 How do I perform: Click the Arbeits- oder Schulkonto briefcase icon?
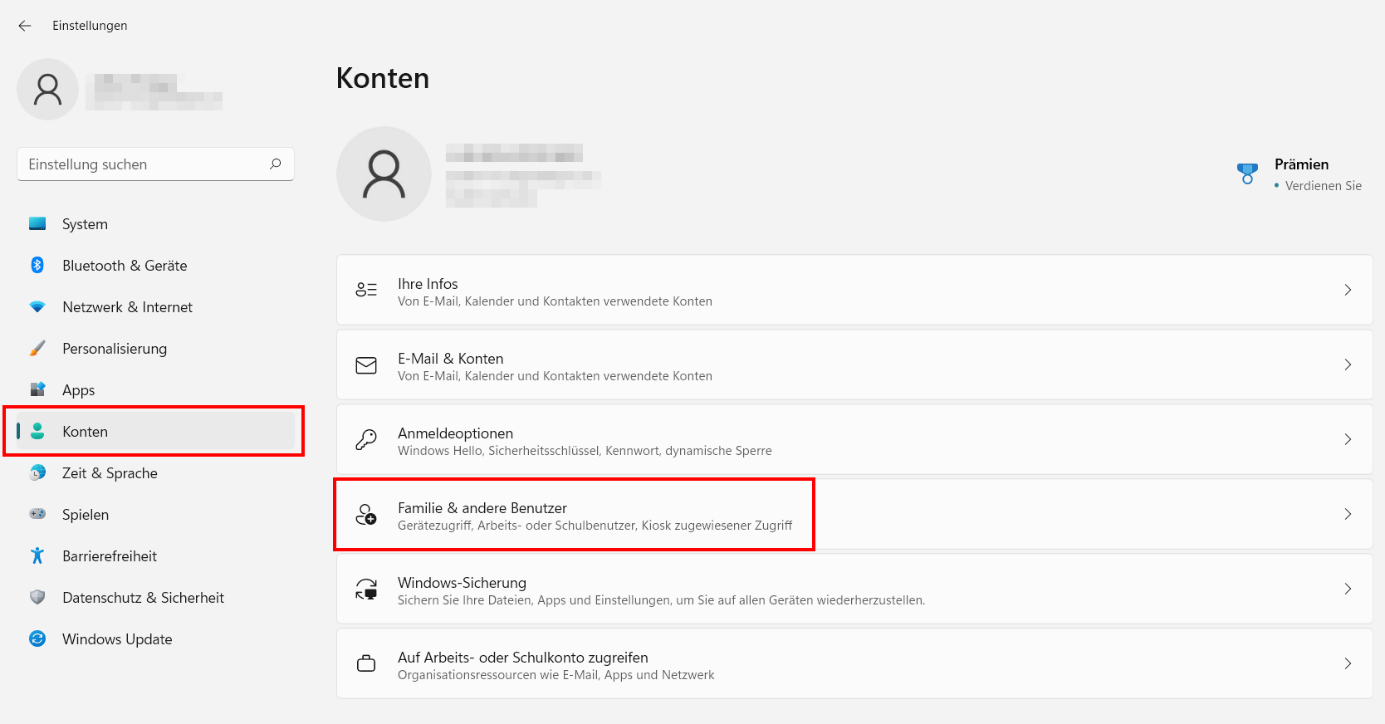[x=366, y=664]
